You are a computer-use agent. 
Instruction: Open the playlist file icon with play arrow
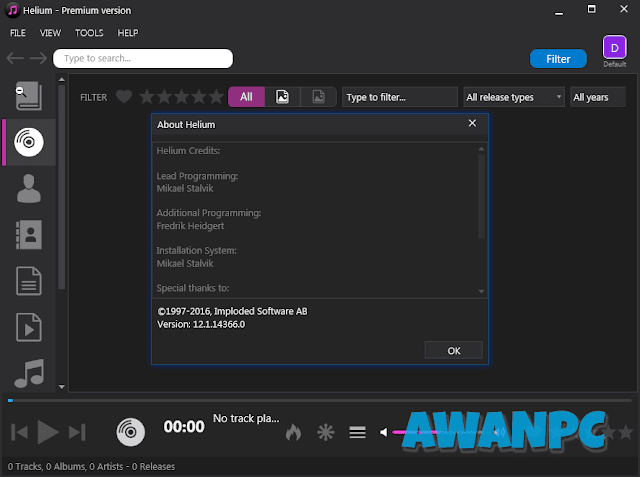(x=29, y=327)
